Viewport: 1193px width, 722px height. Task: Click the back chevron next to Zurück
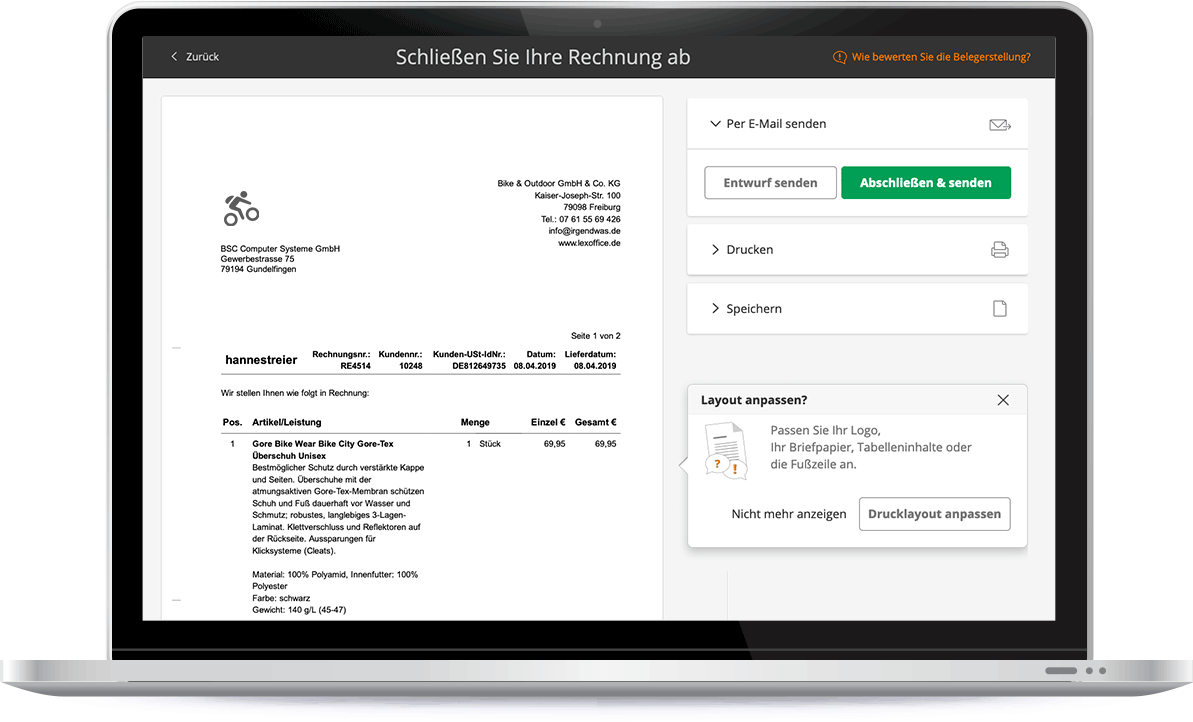tap(172, 57)
